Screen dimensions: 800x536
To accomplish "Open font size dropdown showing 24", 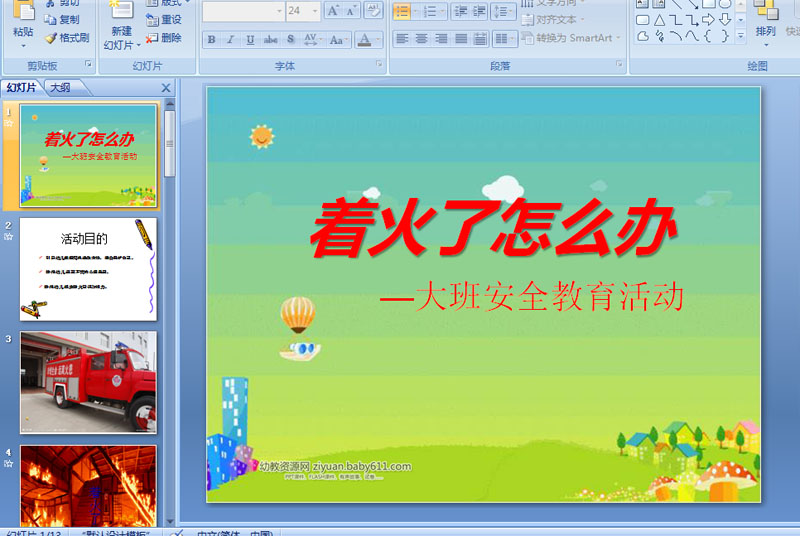I will pyautogui.click(x=315, y=11).
